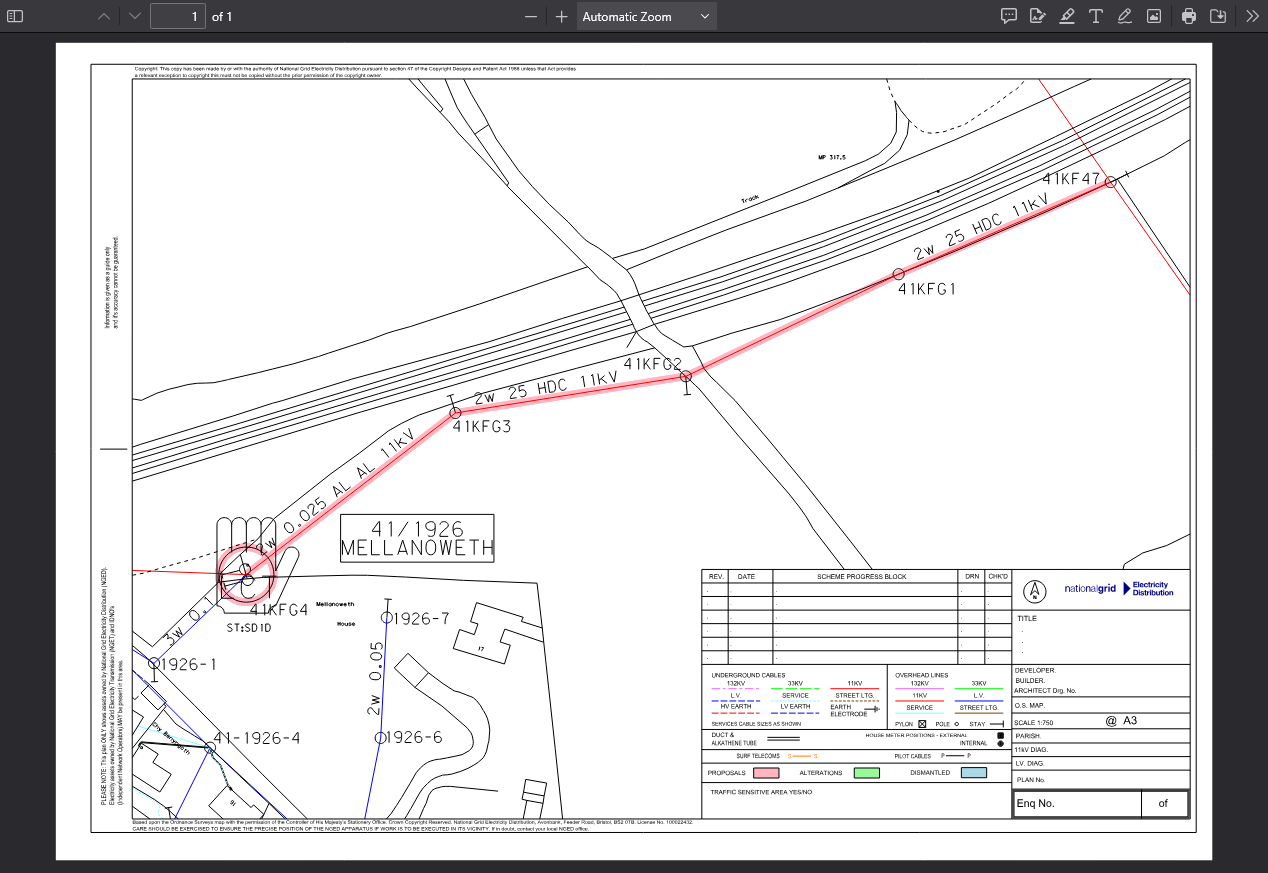The height and width of the screenshot is (873, 1268).
Task: Save the PDF with the download icon
Action: (x=1218, y=16)
